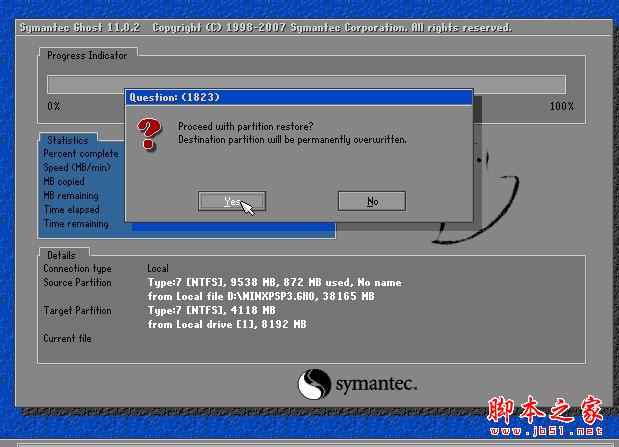Click the red question mark icon

coord(149,134)
